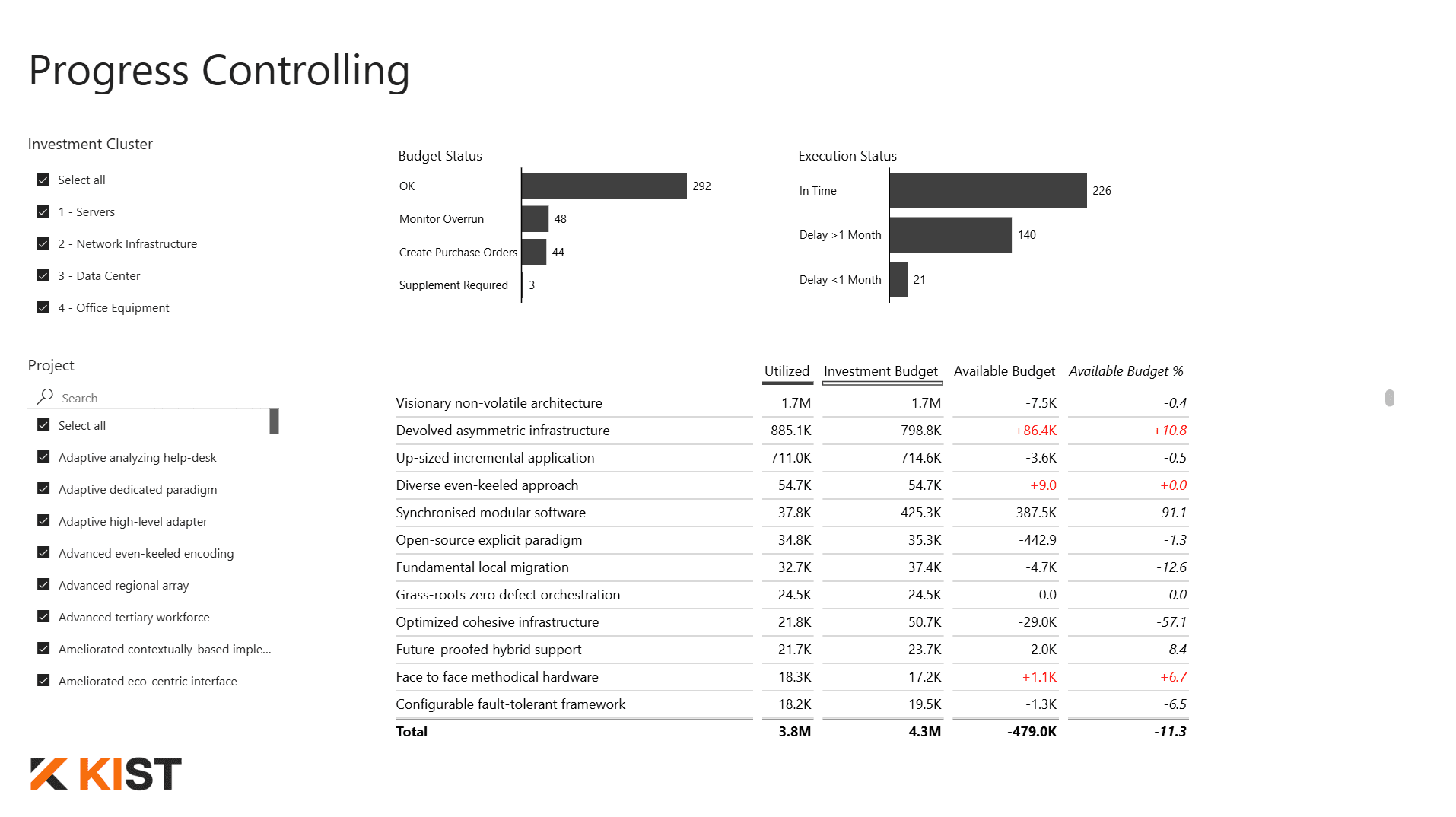1456x817 pixels.
Task: Select the Devolved asymmetric infrastructure row
Action: [x=503, y=431]
